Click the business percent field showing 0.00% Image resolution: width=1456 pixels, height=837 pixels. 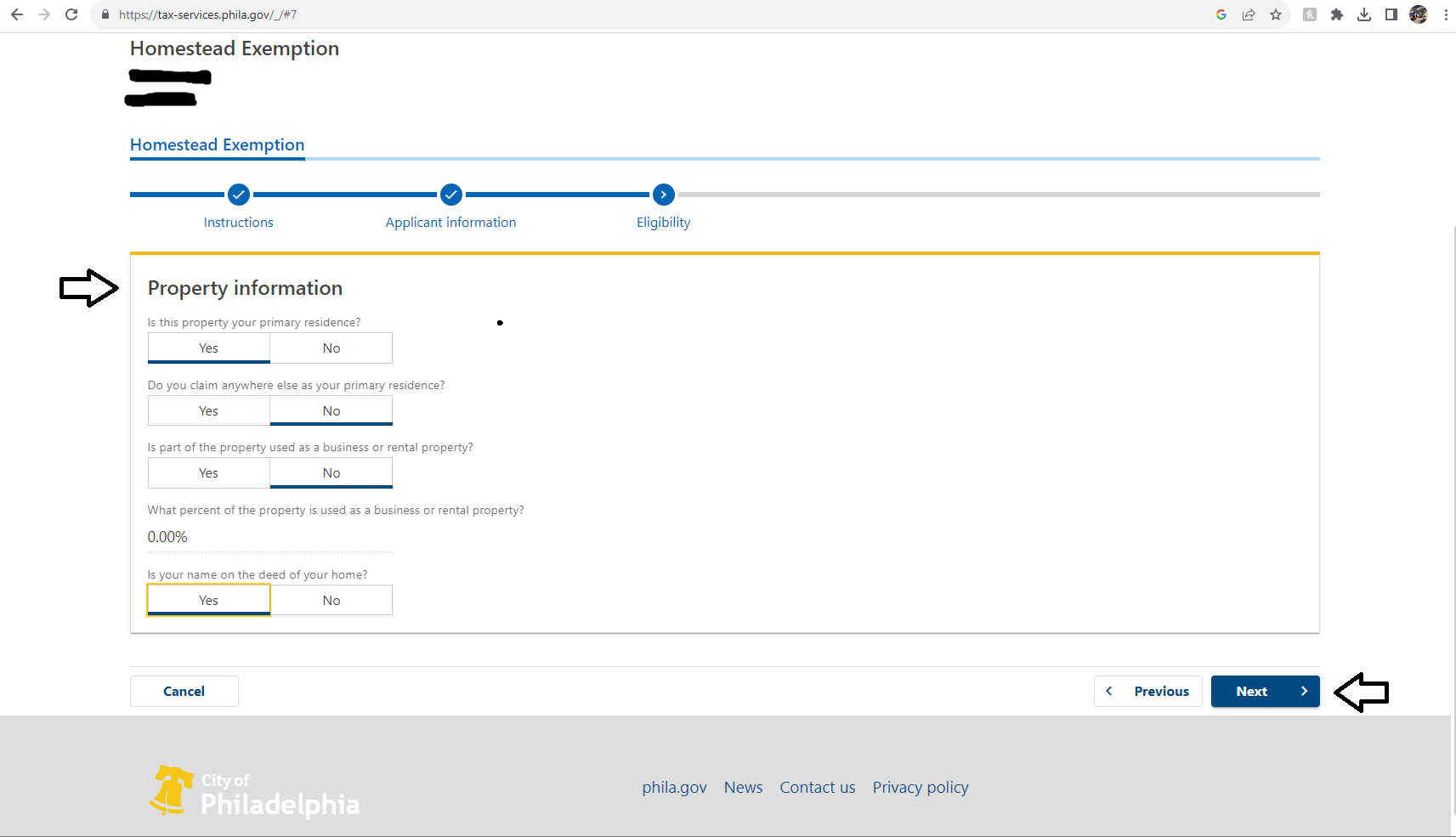270,537
